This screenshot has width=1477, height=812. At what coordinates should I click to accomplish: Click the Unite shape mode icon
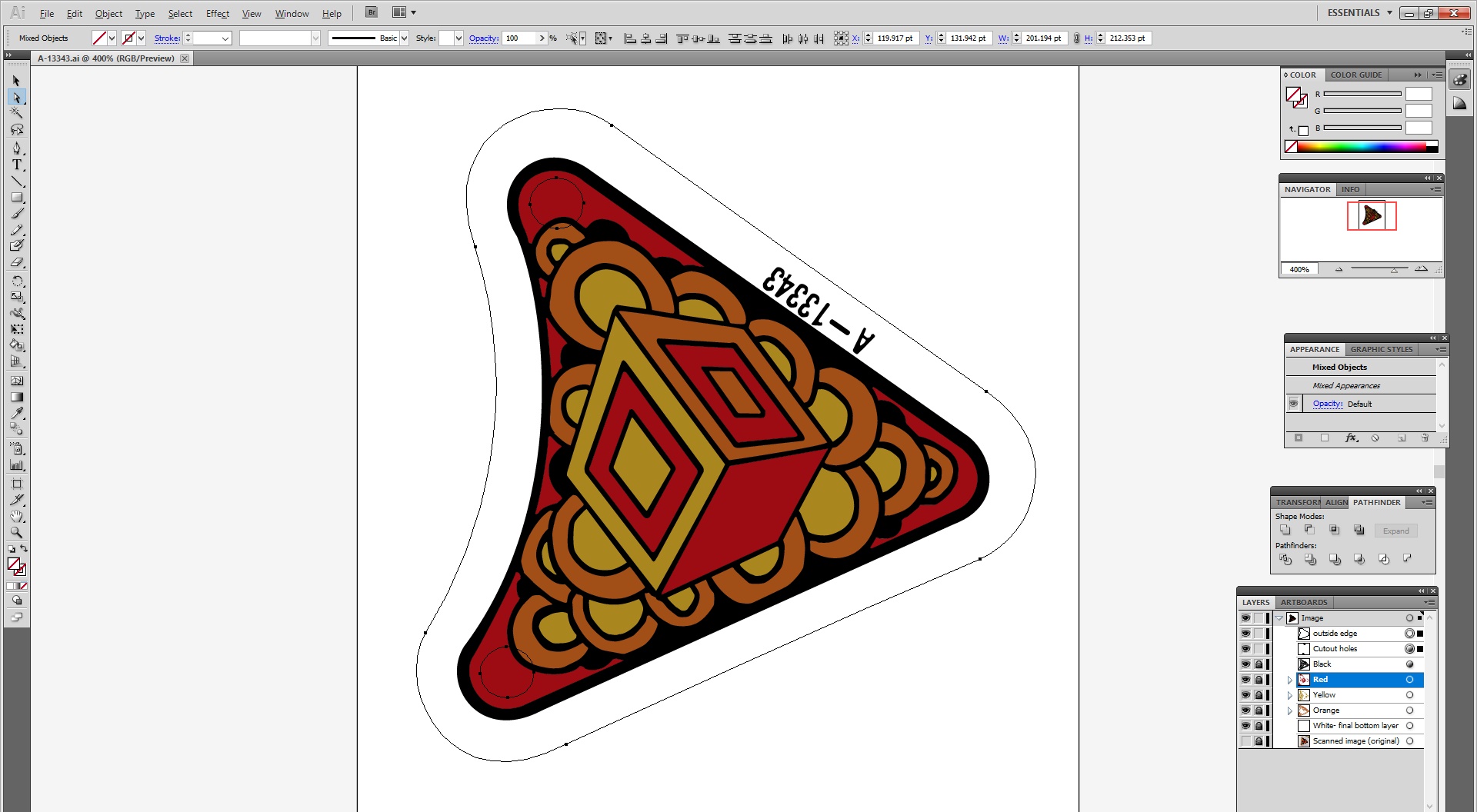1285,530
